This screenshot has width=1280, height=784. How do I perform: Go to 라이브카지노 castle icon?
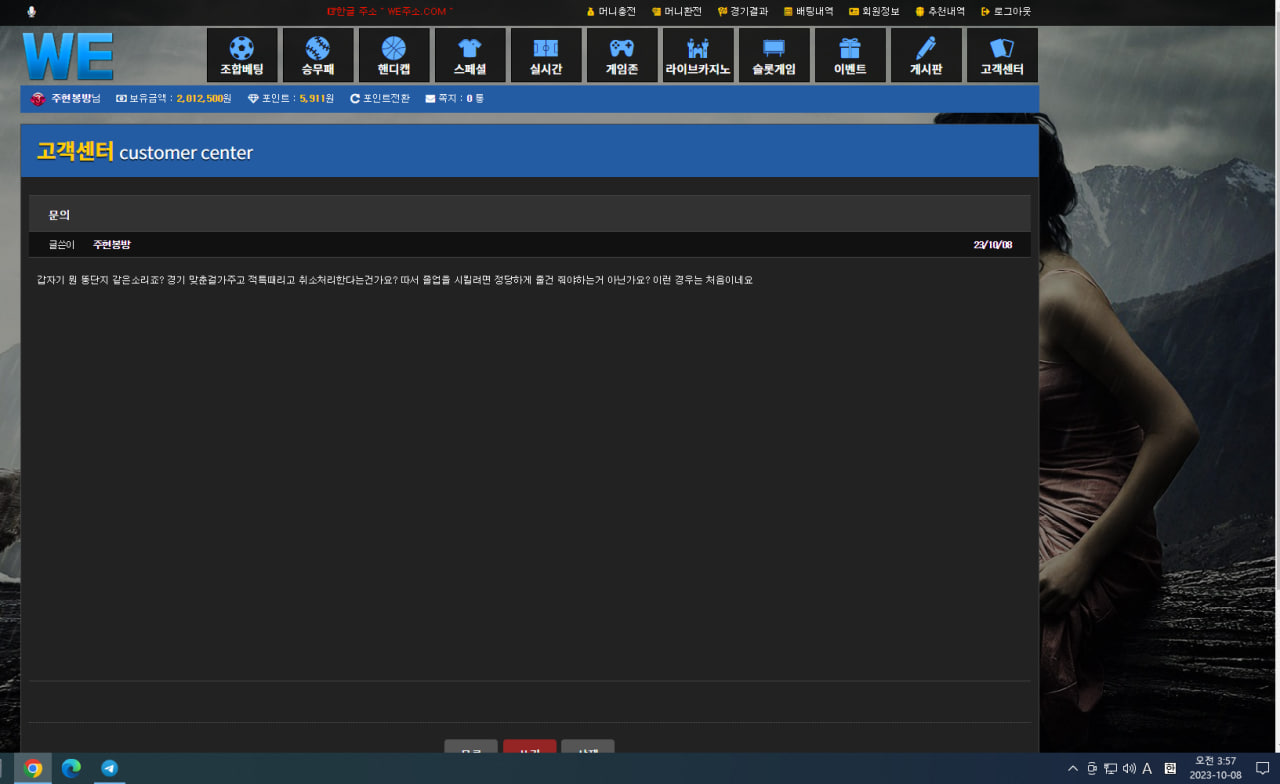[697, 48]
